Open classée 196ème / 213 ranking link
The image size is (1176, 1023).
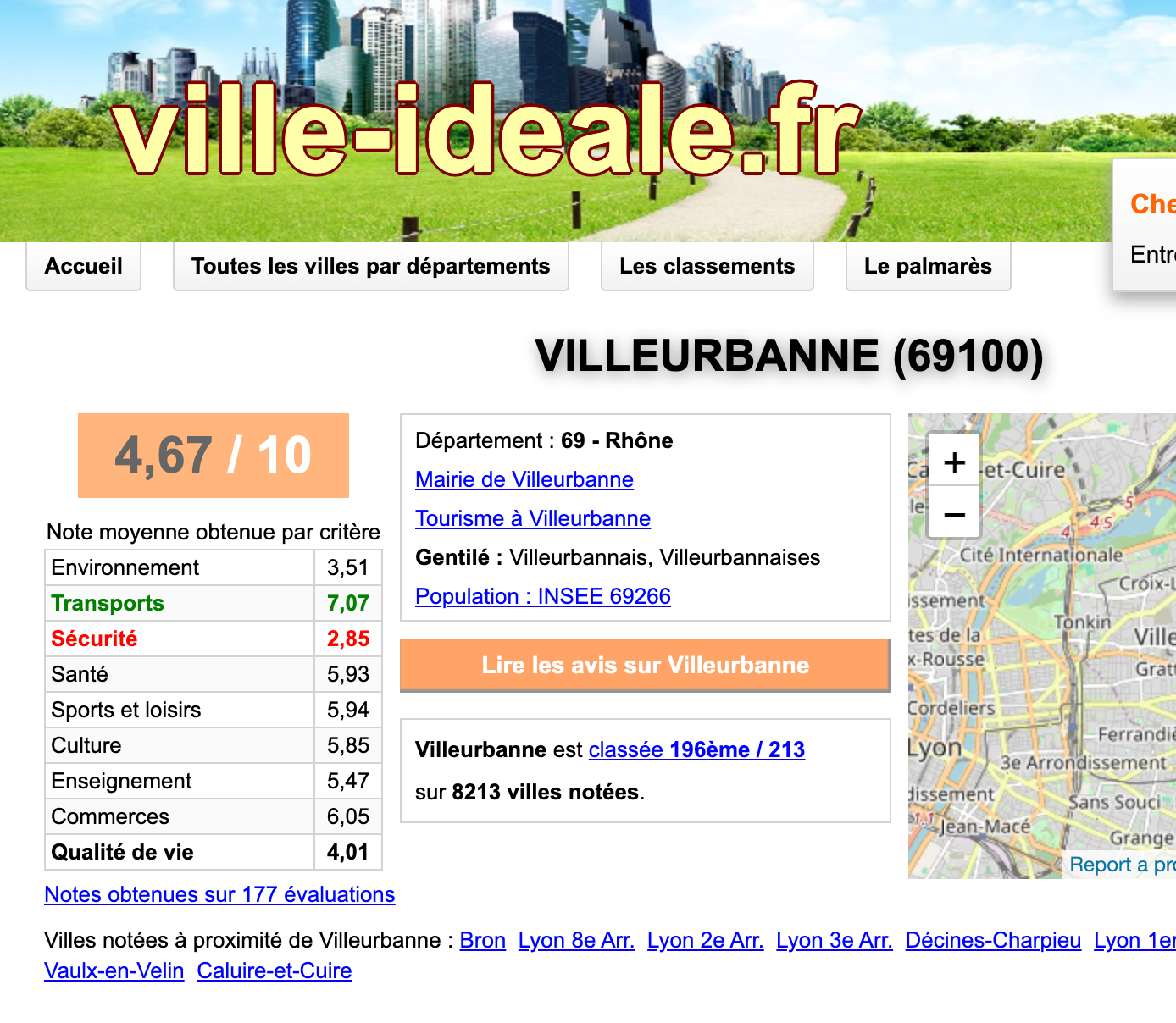(696, 749)
